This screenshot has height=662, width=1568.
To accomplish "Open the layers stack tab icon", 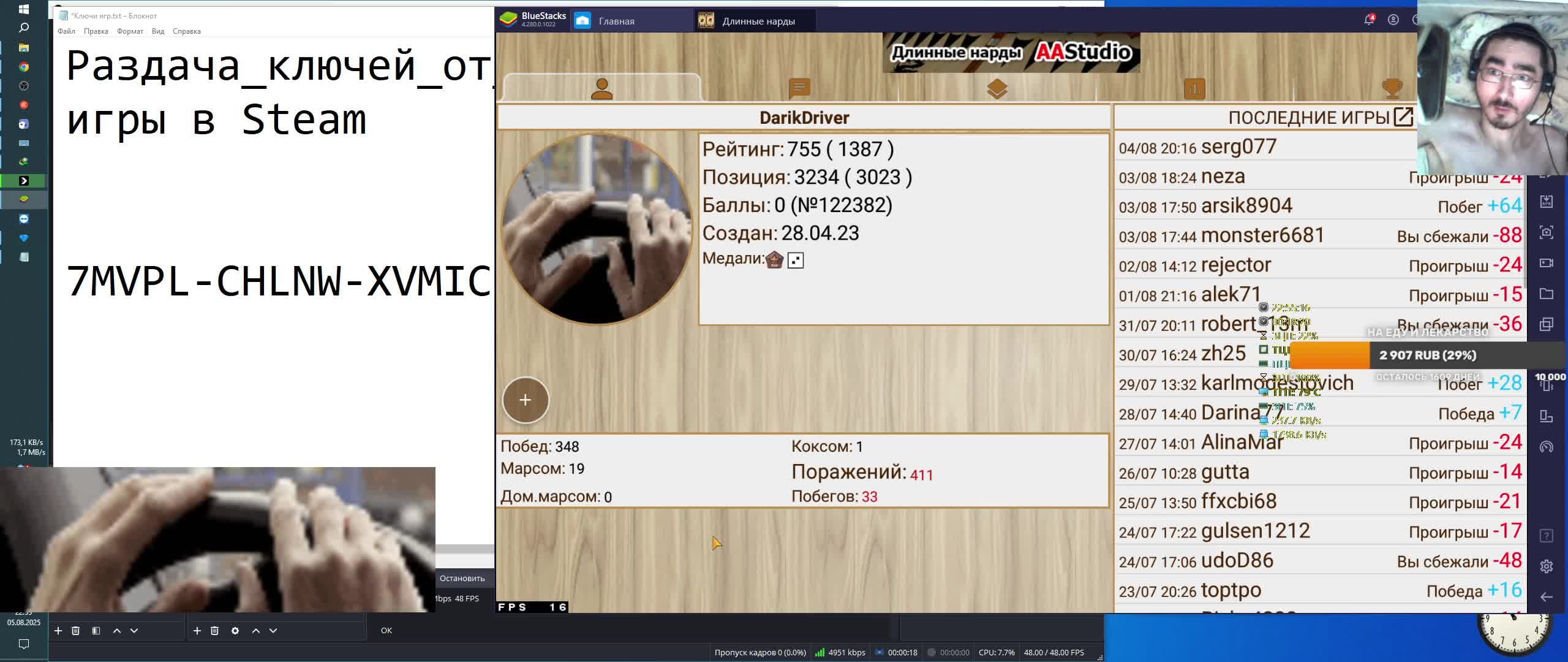I will [x=997, y=89].
